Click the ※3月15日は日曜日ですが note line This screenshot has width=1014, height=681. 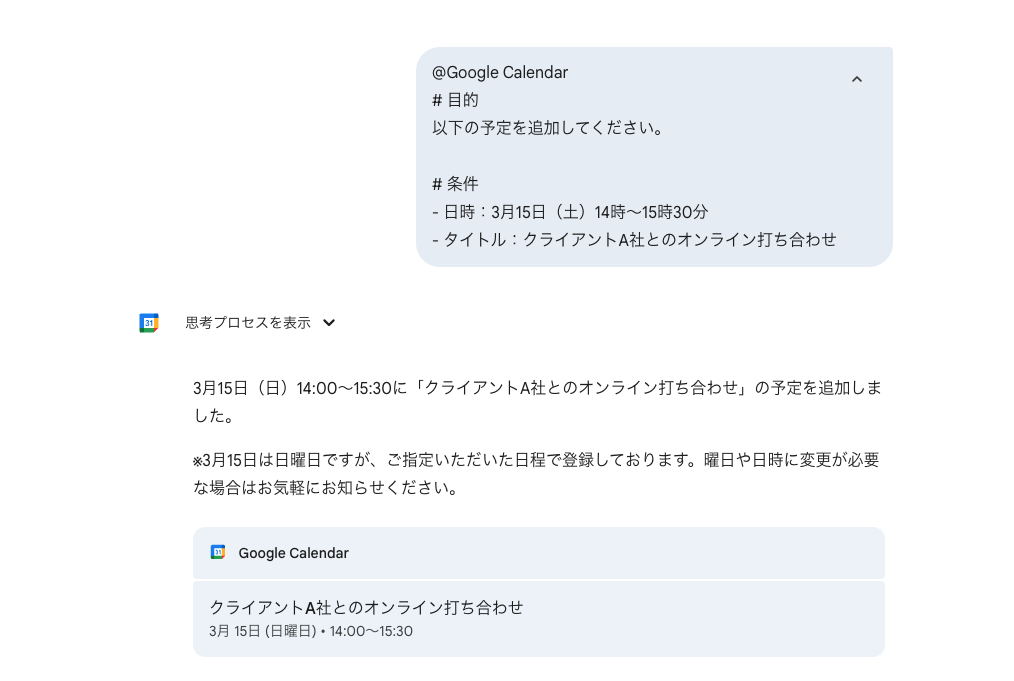click(536, 460)
